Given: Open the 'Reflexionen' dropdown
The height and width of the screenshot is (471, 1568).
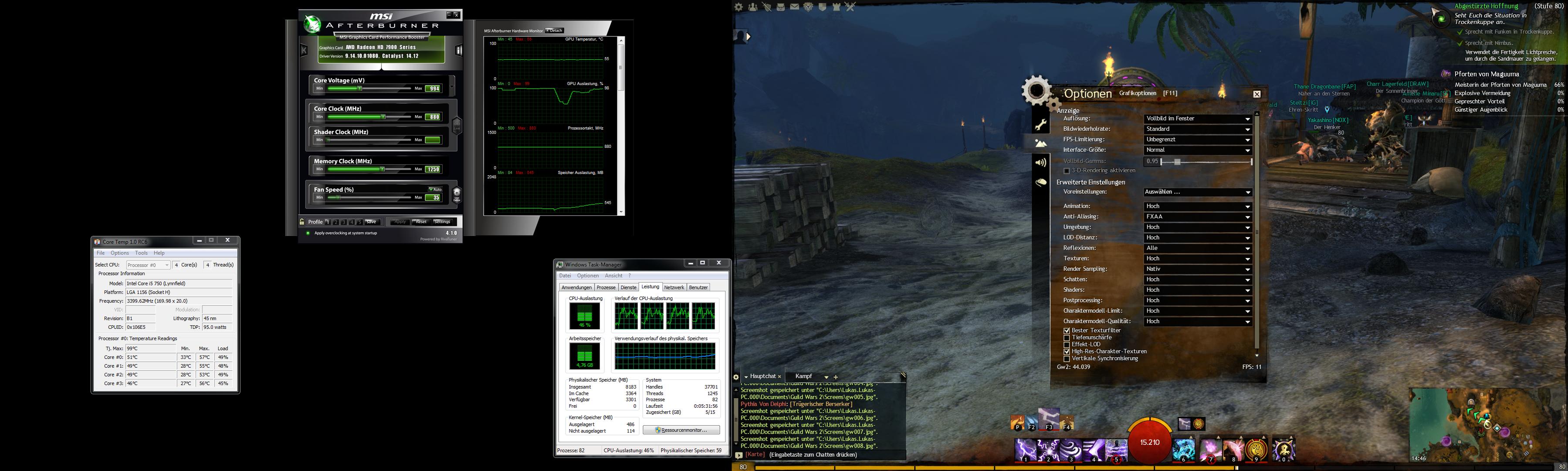Looking at the screenshot, I should [1197, 248].
